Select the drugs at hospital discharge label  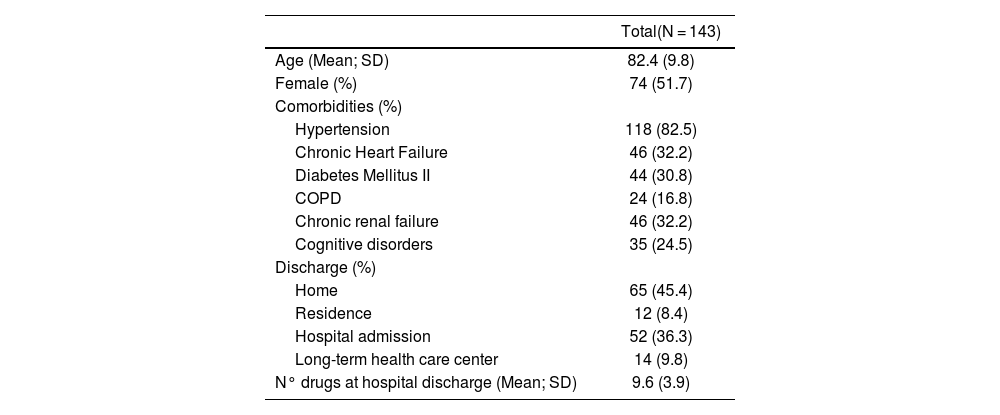coord(426,382)
